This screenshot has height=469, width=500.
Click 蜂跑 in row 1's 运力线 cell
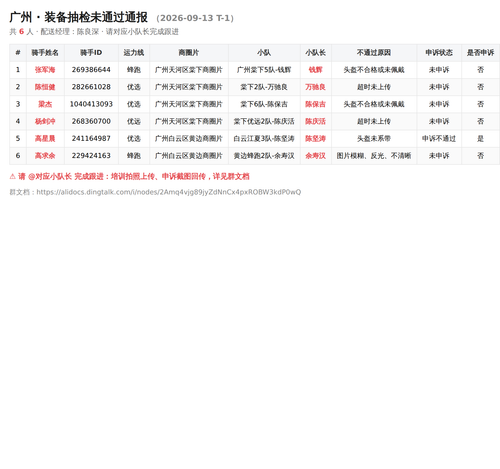click(x=134, y=70)
